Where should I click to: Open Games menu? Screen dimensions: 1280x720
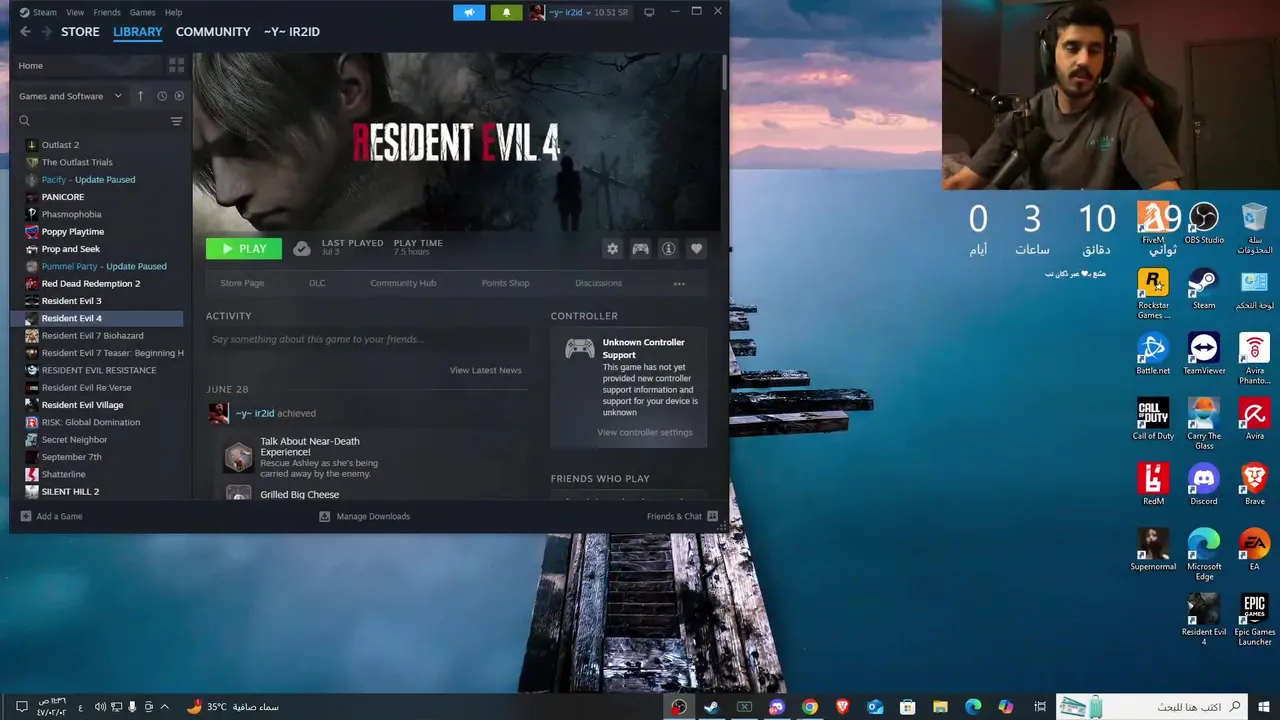(143, 12)
